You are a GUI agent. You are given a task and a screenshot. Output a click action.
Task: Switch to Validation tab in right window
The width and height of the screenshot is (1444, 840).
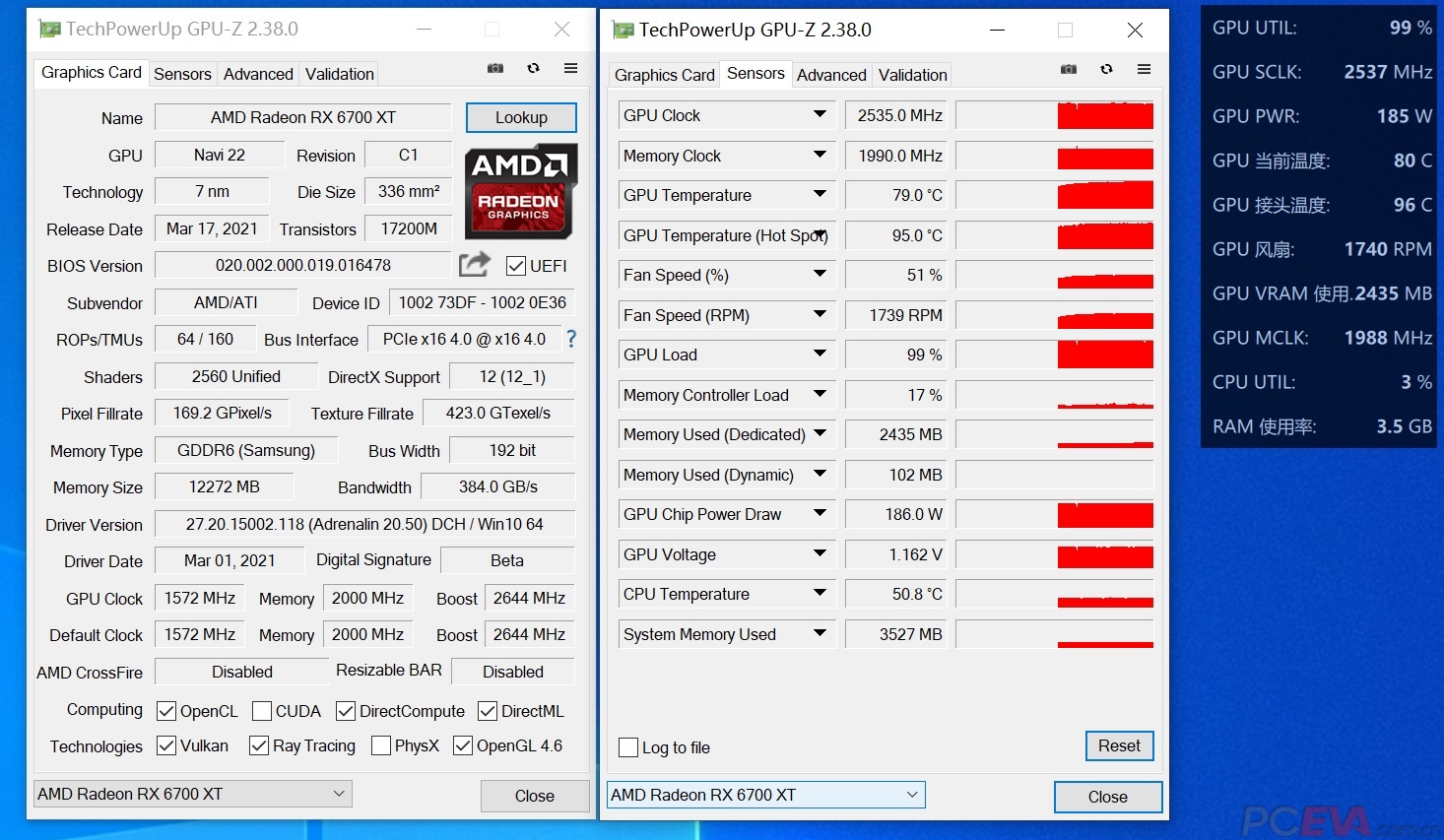(x=913, y=75)
